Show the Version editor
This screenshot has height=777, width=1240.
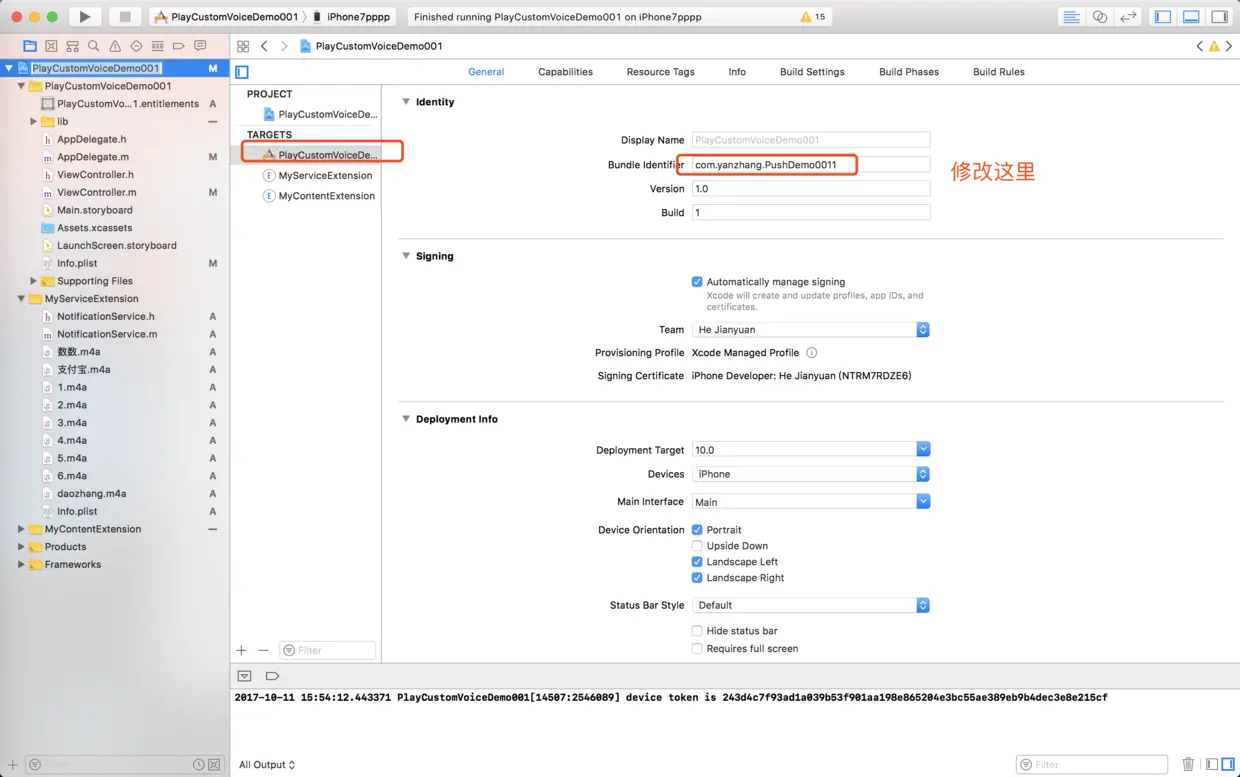1128,17
